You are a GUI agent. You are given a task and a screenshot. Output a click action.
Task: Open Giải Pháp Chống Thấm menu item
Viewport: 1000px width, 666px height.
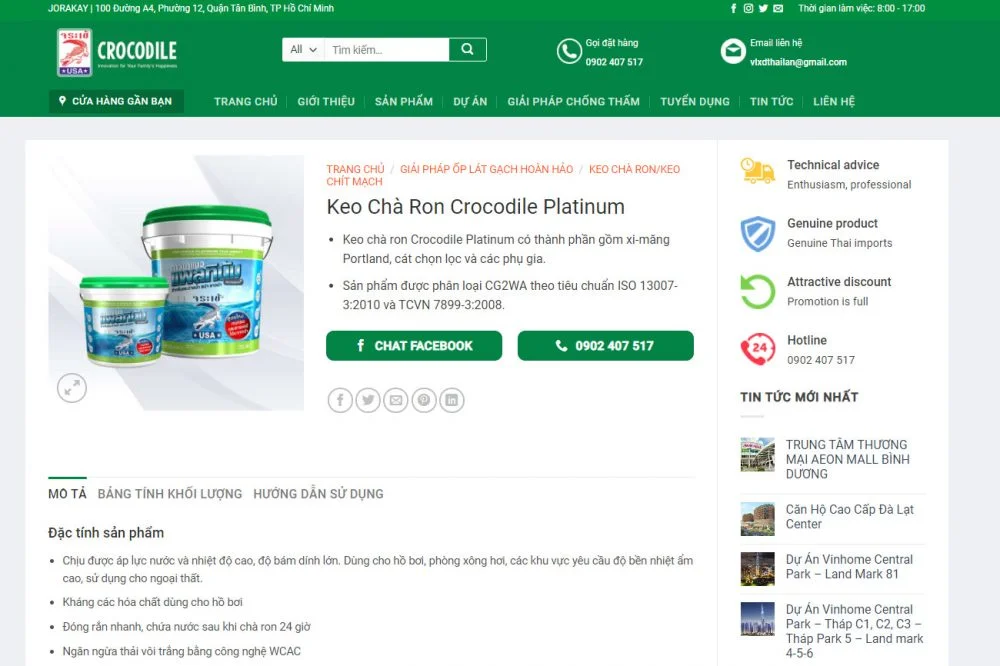573,101
